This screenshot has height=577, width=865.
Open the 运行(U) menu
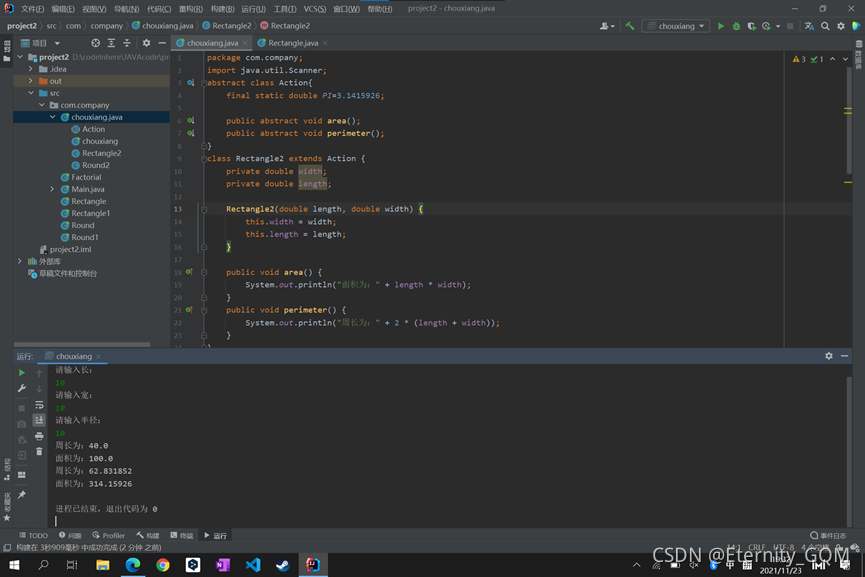pyautogui.click(x=253, y=9)
